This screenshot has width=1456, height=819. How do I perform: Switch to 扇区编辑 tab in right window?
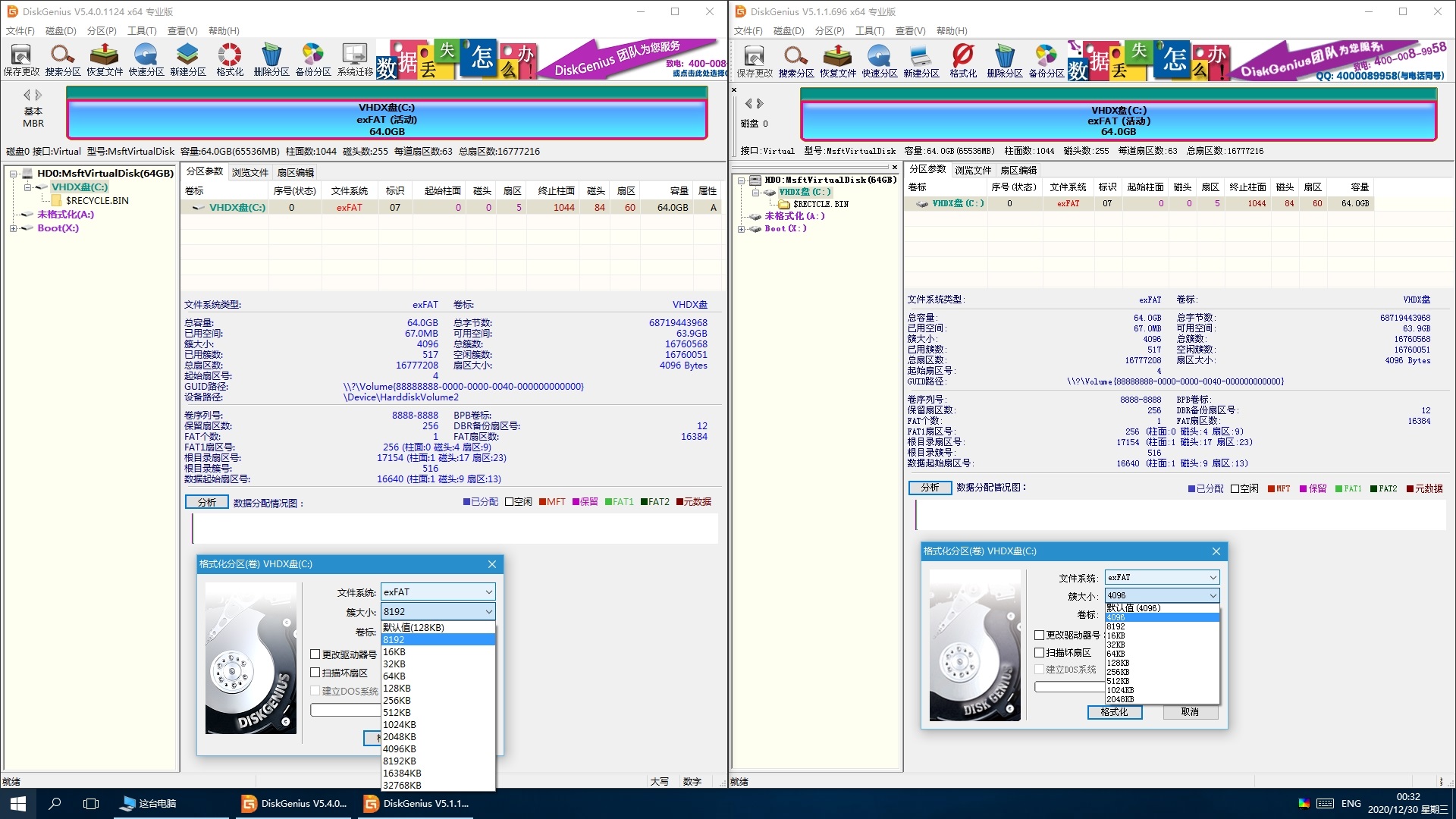click(x=1018, y=170)
